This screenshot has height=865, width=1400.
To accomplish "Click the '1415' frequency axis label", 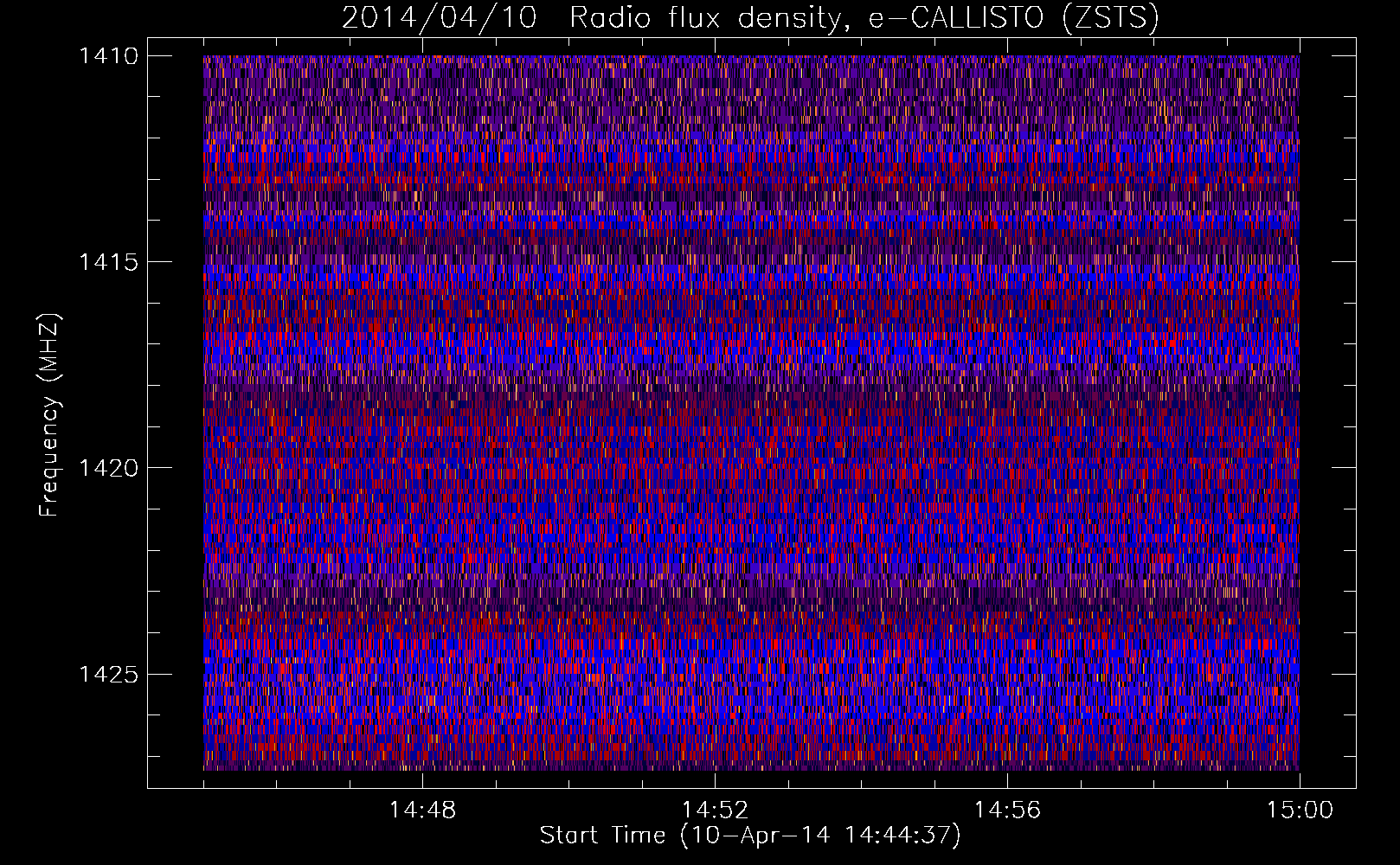I will point(108,262).
